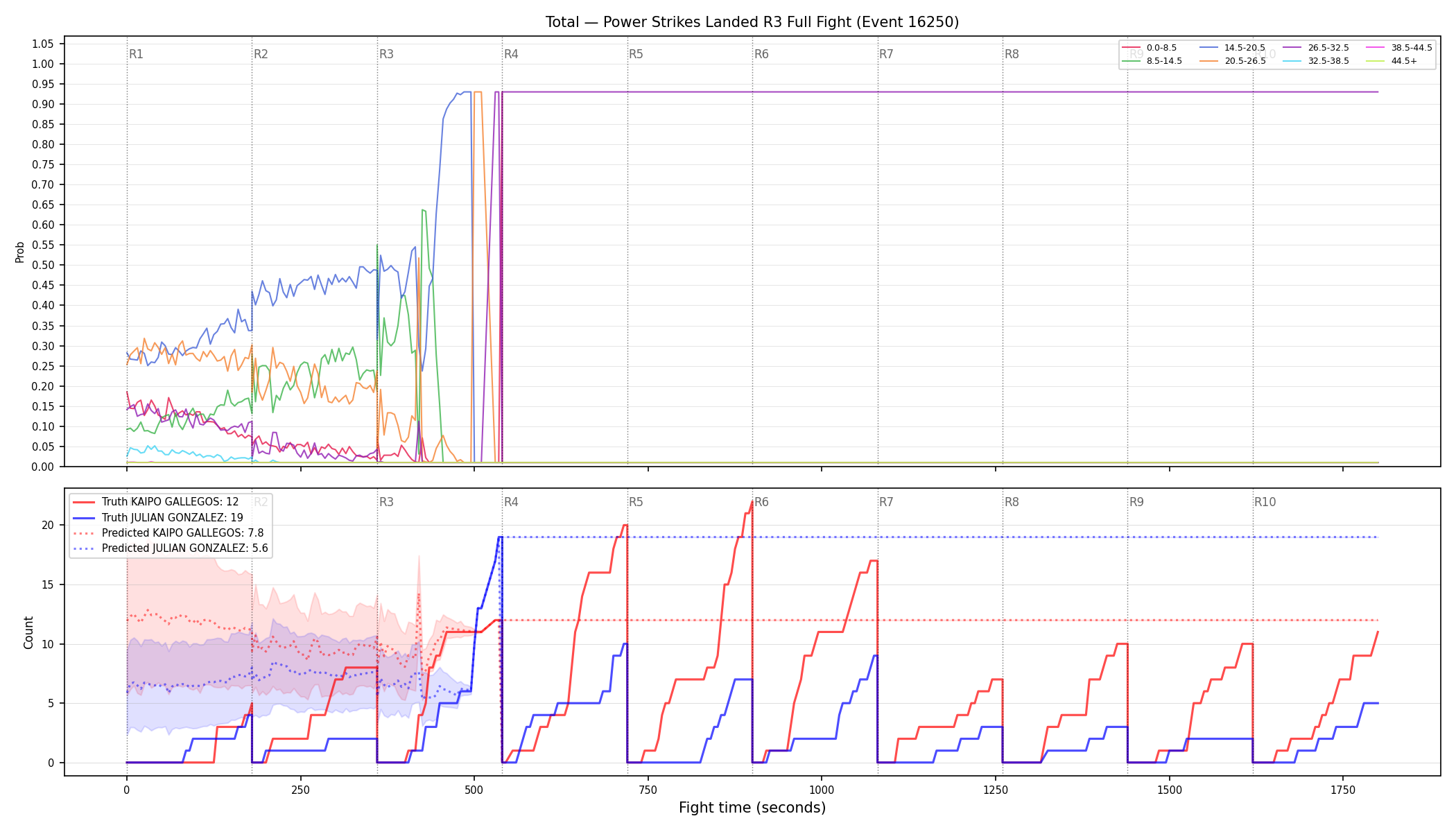Select the '1500' tick on the time axis
This screenshot has width=1456, height=832.
coord(1170,790)
